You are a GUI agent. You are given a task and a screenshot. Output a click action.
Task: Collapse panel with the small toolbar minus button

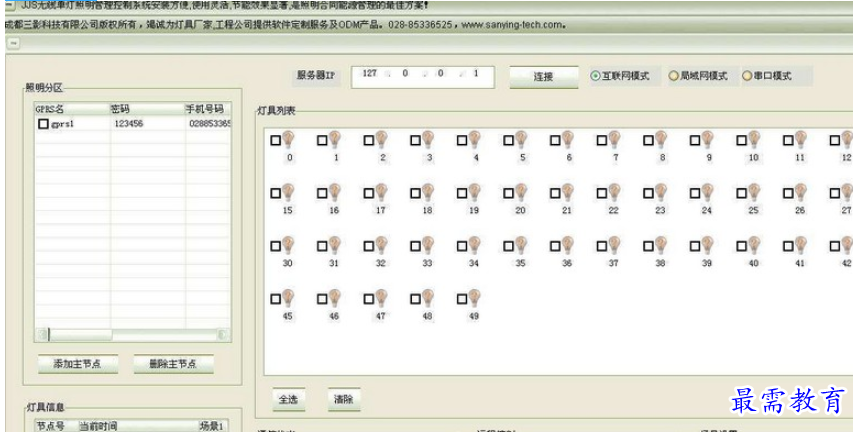[13, 43]
